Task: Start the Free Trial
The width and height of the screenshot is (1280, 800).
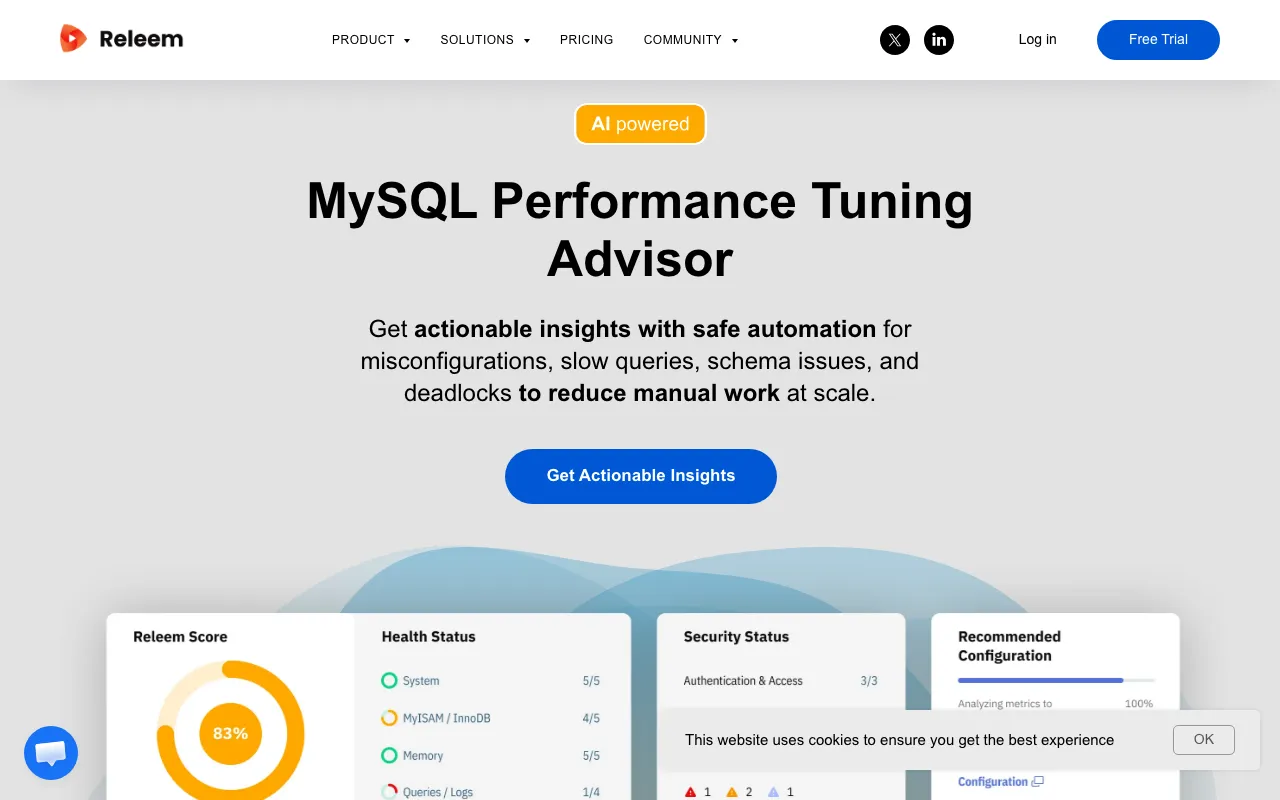Action: point(1158,40)
